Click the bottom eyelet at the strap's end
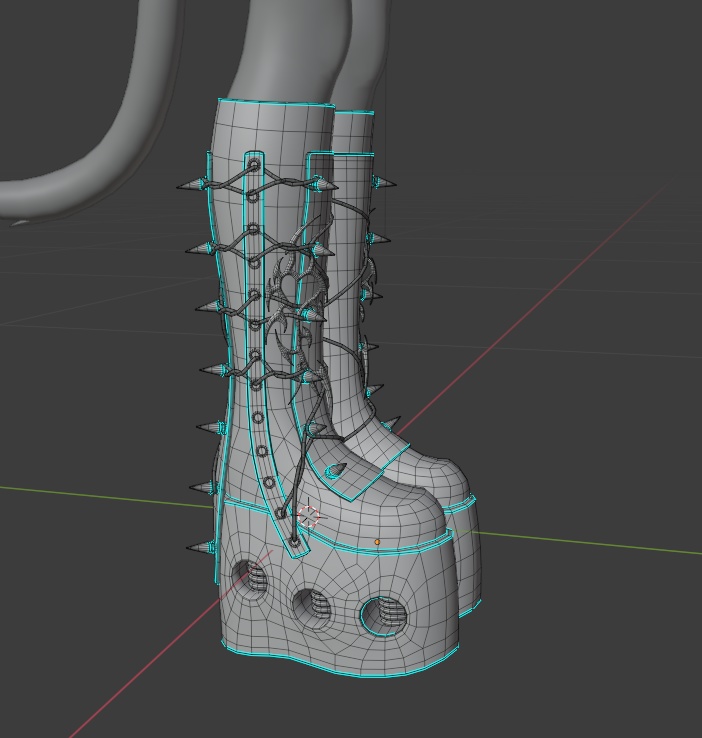702x738 pixels. pyautogui.click(x=295, y=543)
